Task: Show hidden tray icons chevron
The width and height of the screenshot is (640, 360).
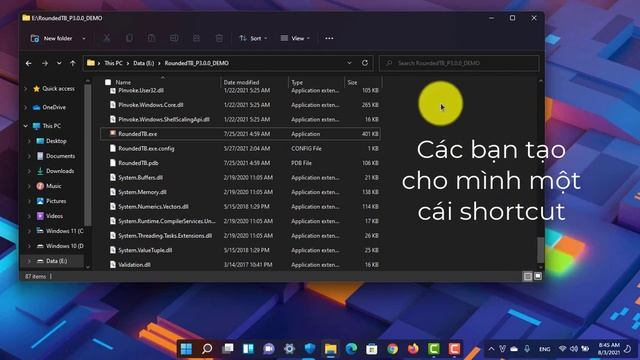Action: click(491, 349)
